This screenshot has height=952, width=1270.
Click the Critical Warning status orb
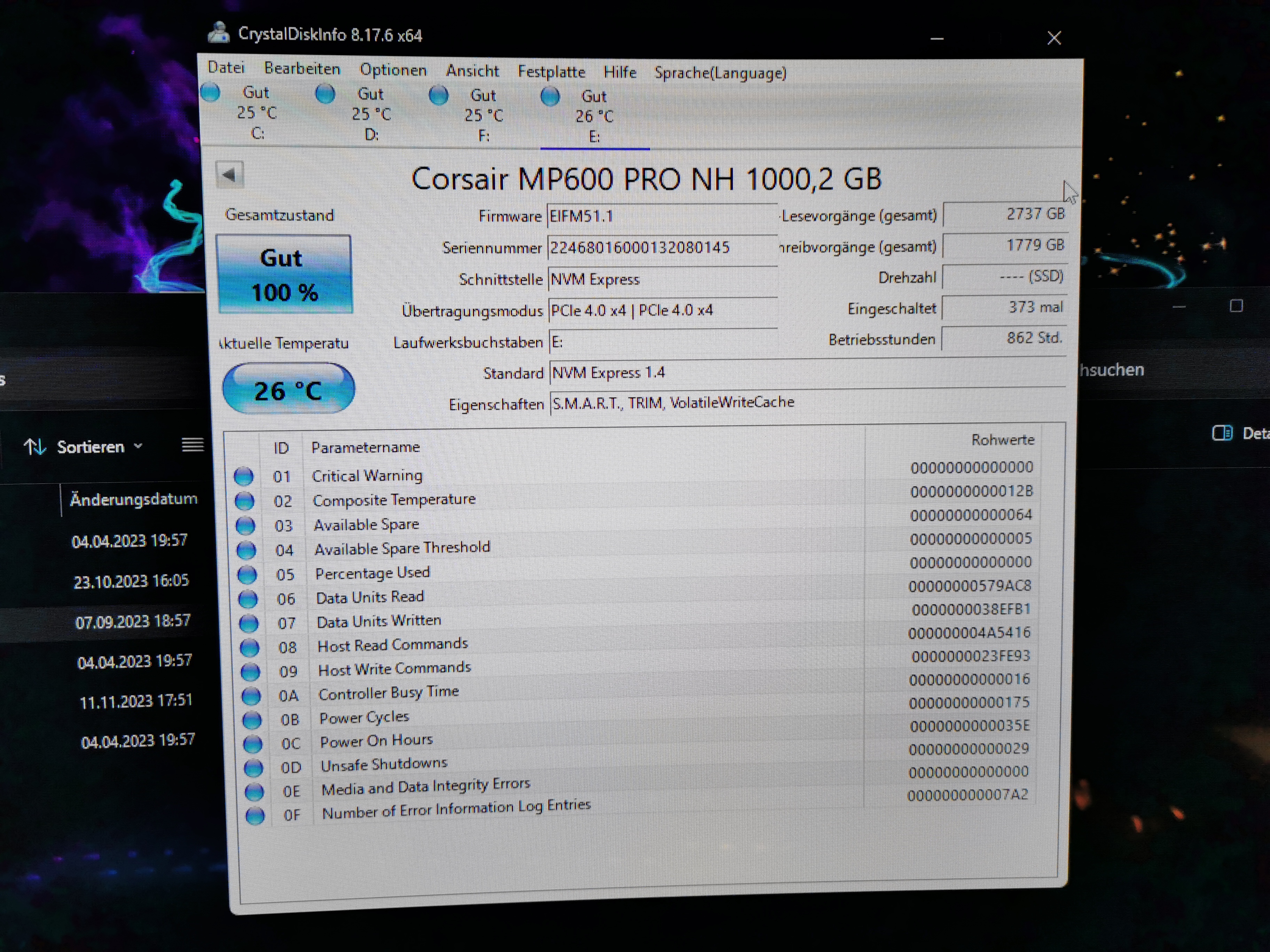click(x=243, y=476)
